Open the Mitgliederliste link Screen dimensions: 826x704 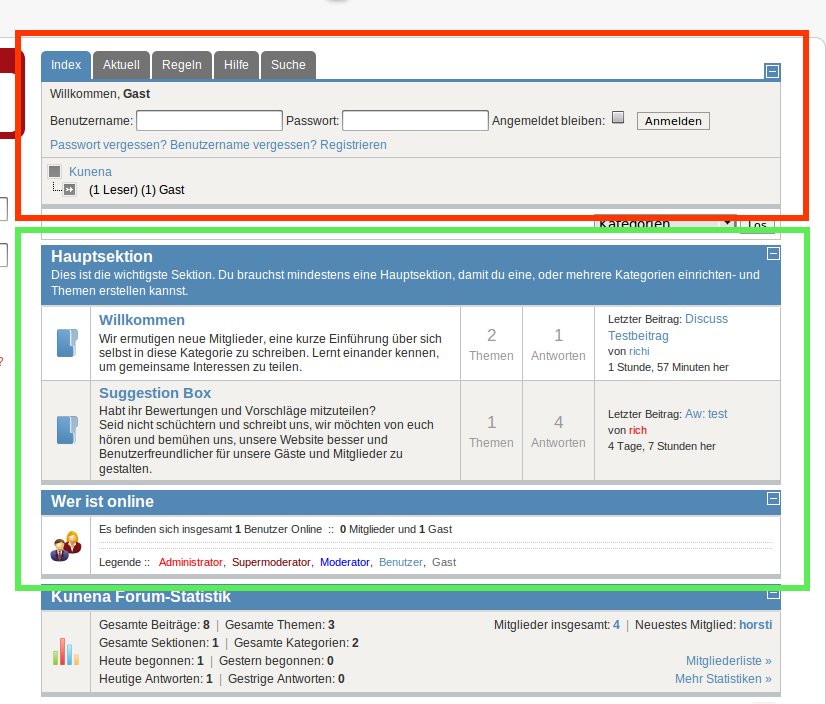[x=728, y=661]
